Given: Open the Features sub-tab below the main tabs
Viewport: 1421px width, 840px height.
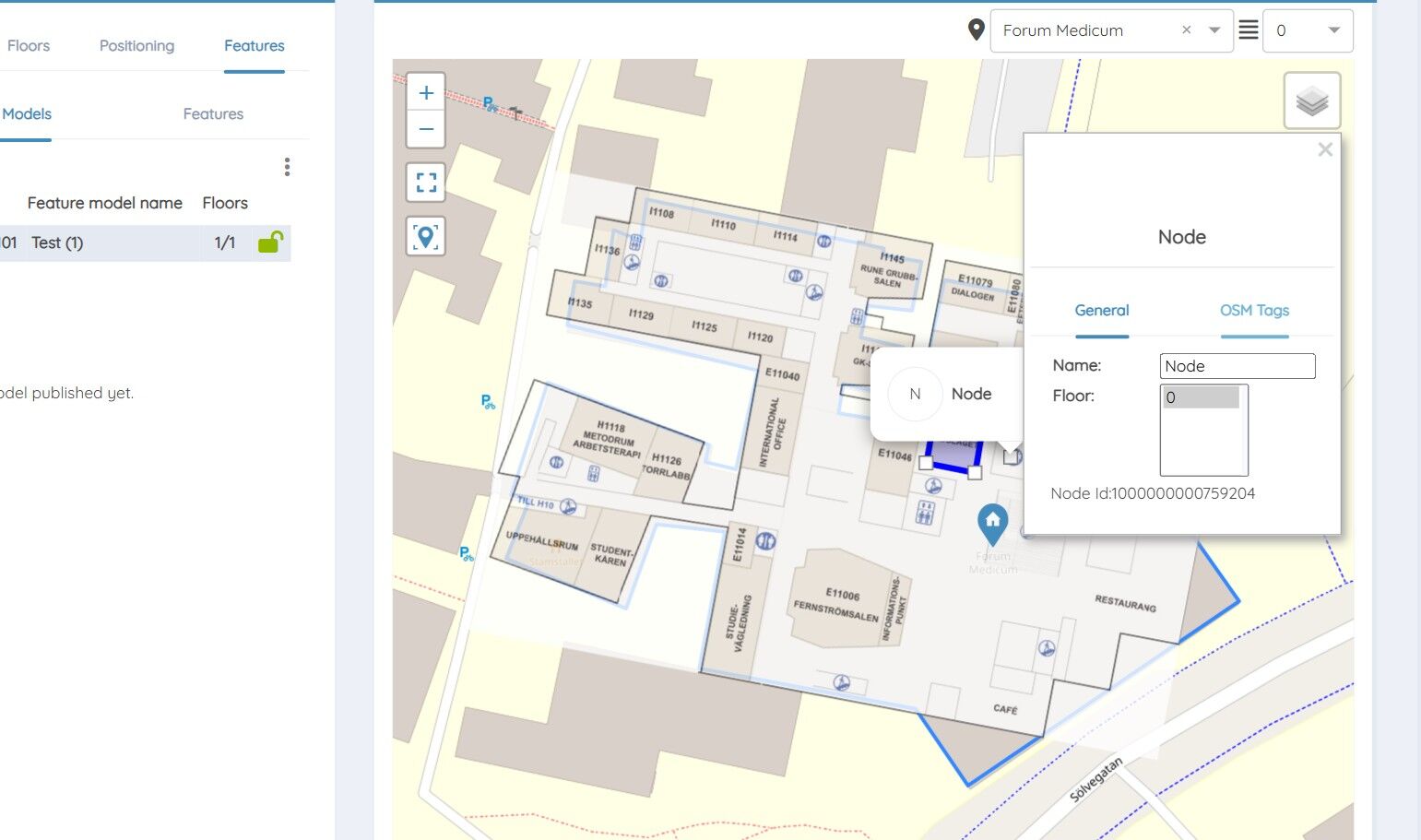Looking at the screenshot, I should point(213,114).
